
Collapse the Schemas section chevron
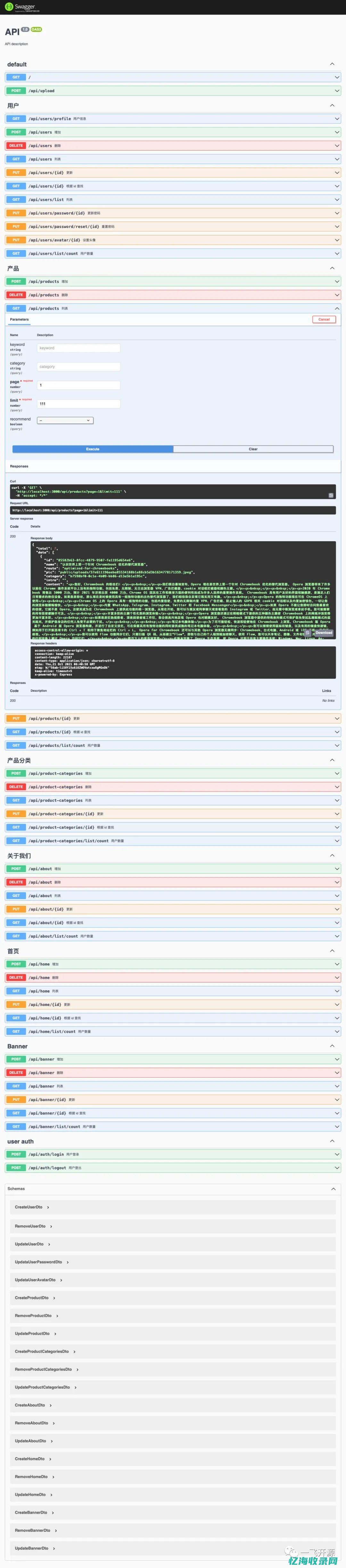coord(333,1188)
